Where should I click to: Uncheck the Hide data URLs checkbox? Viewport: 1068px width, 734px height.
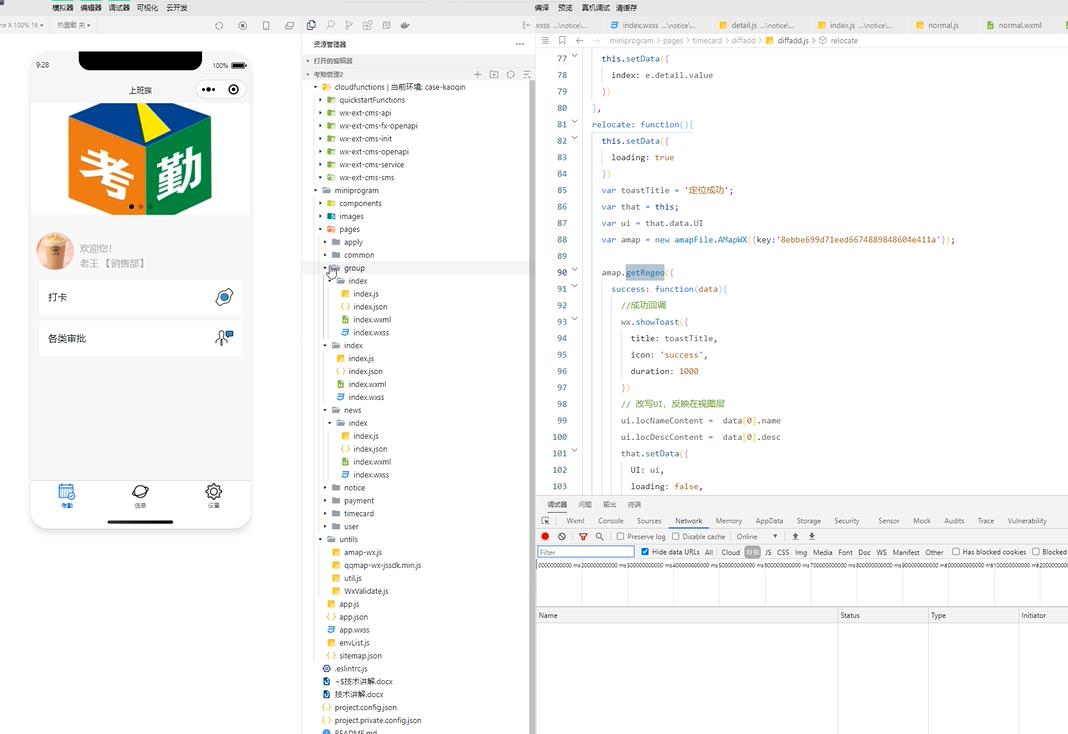pos(645,552)
